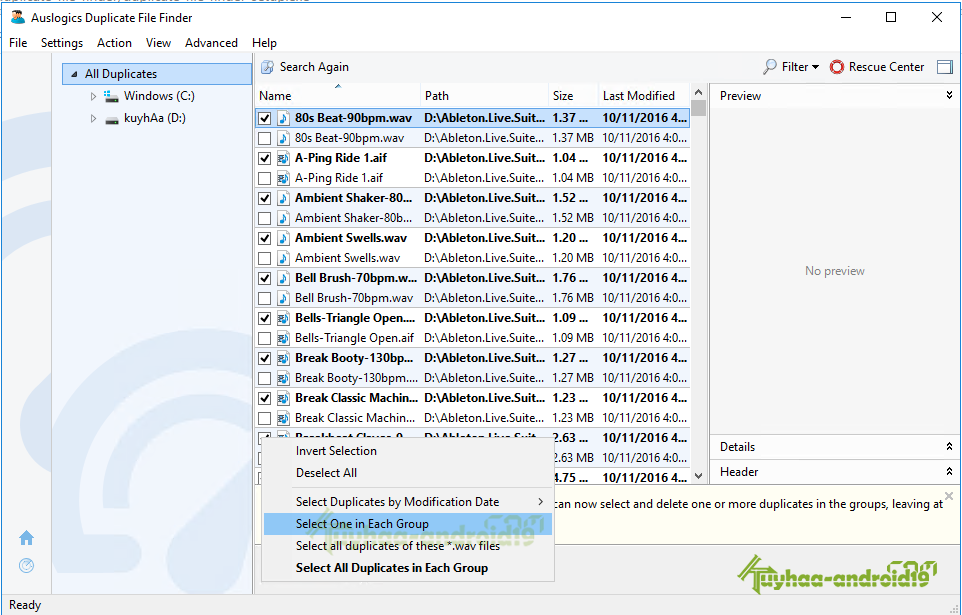This screenshot has width=962, height=615.
Task: Click the scan gauge icon below home
Action: (26, 565)
